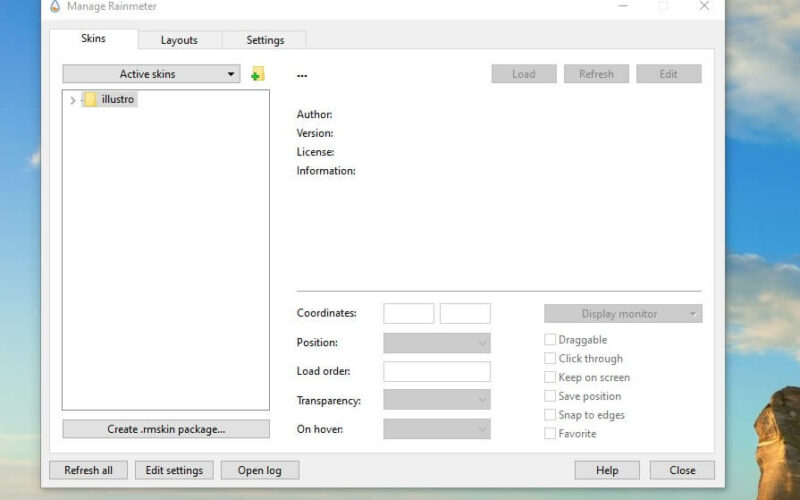Click the Load button
The image size is (800, 500).
pyautogui.click(x=524, y=74)
